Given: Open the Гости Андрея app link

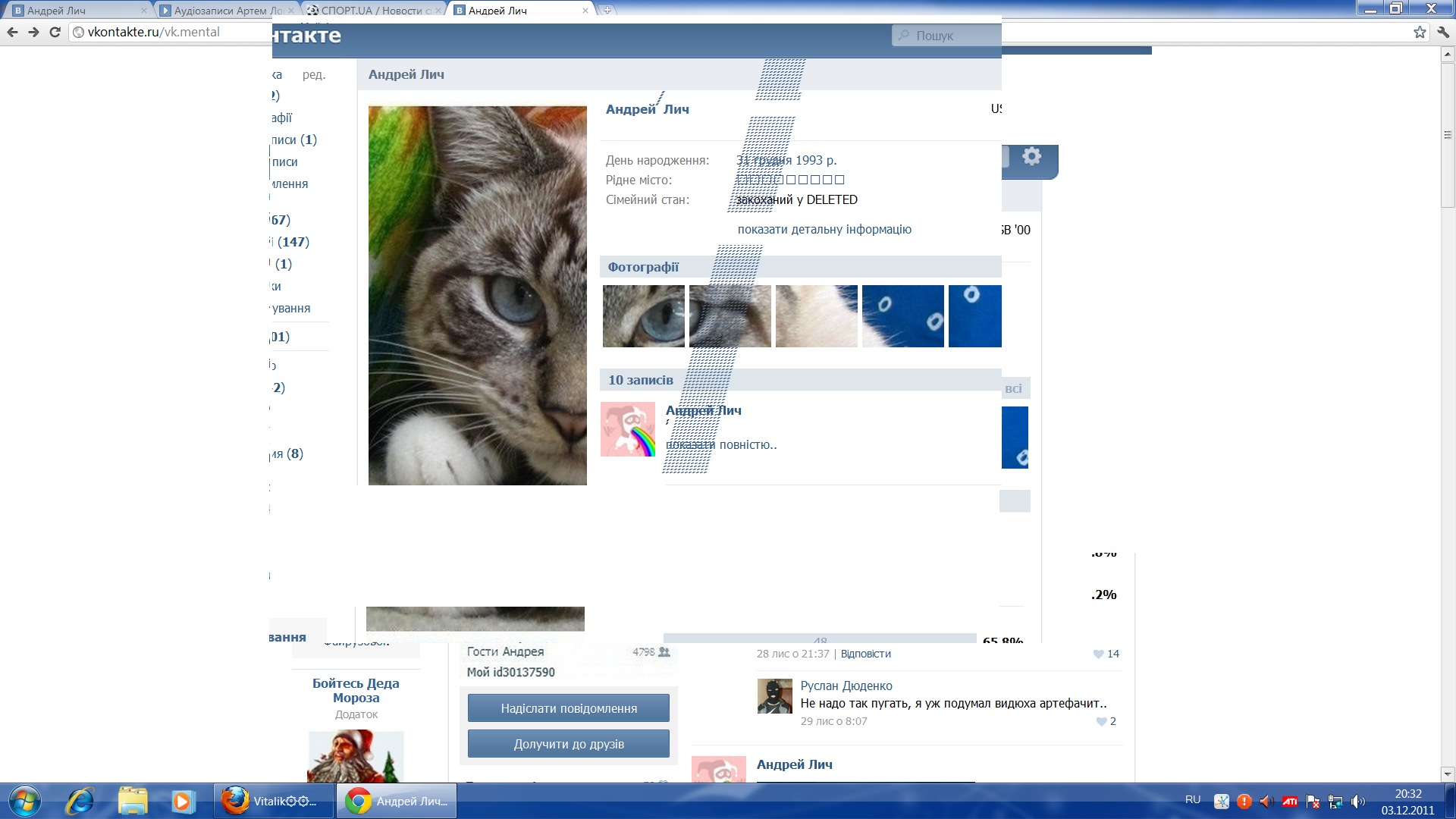Looking at the screenshot, I should pyautogui.click(x=505, y=651).
